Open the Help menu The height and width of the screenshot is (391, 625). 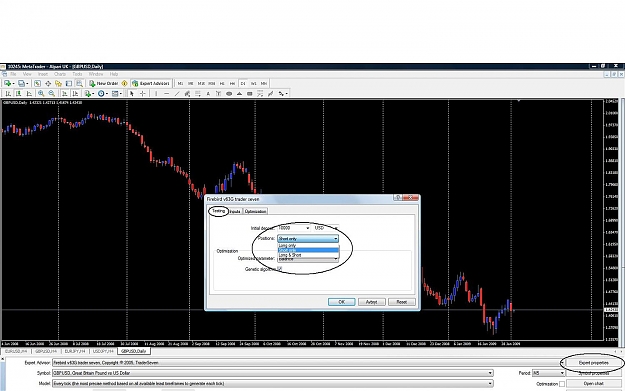pos(114,74)
